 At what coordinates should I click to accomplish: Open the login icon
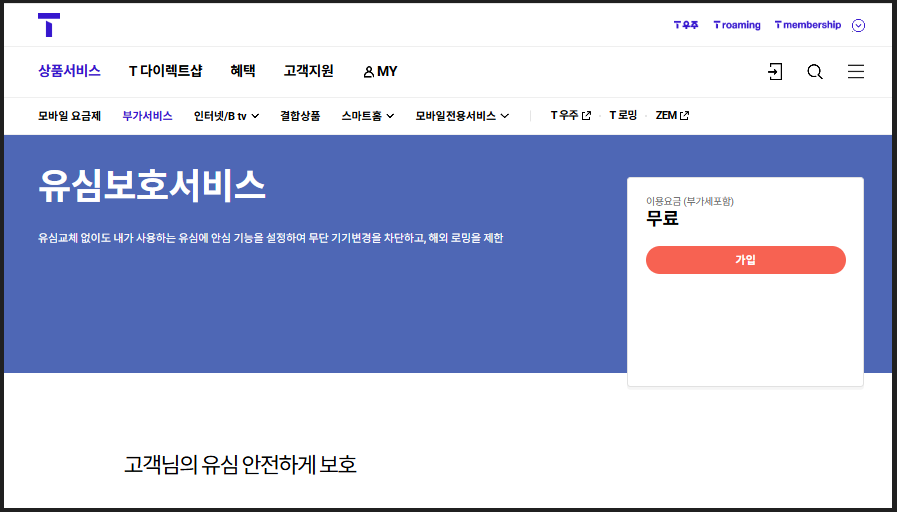pyautogui.click(x=775, y=72)
